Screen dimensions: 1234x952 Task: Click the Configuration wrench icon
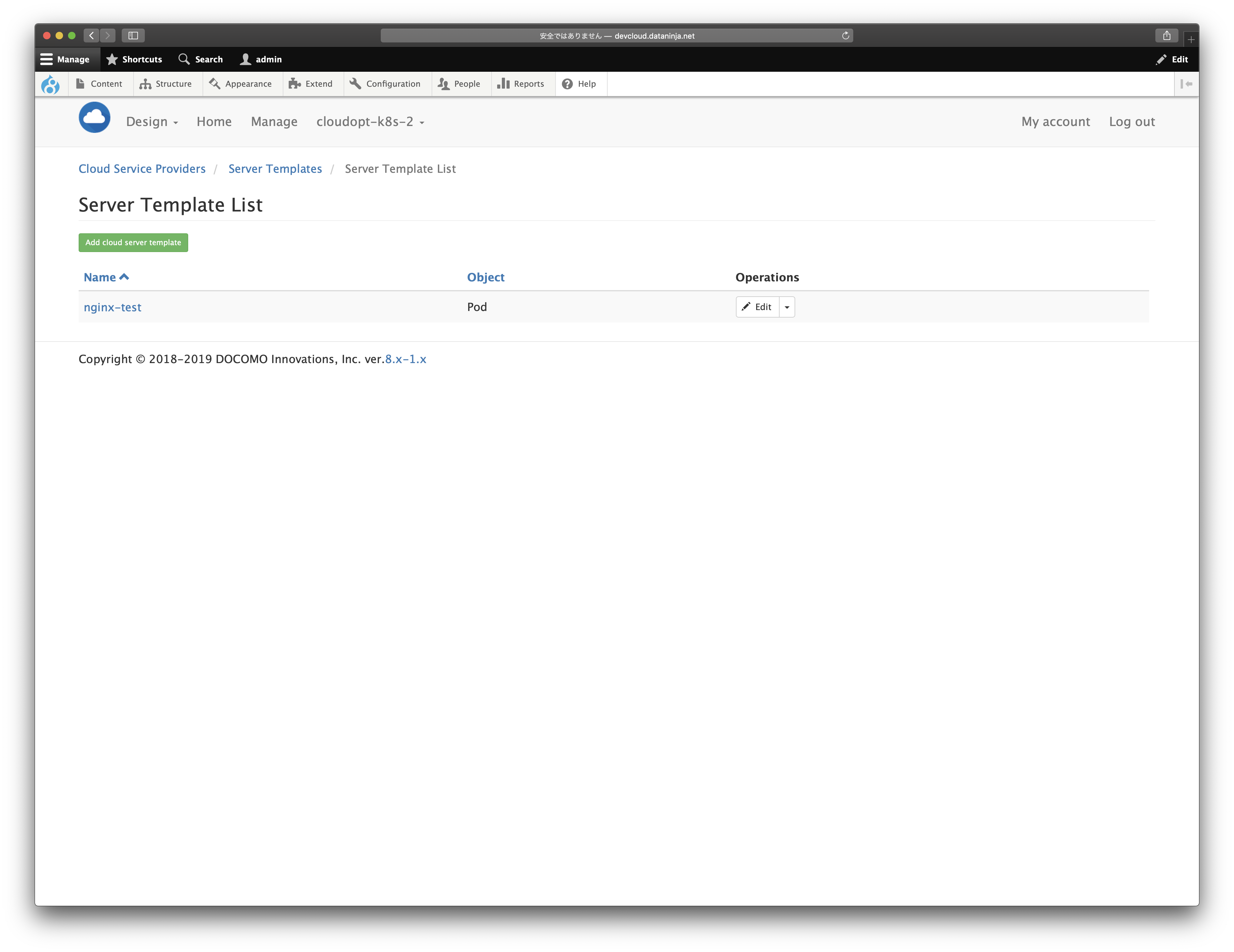tap(355, 84)
